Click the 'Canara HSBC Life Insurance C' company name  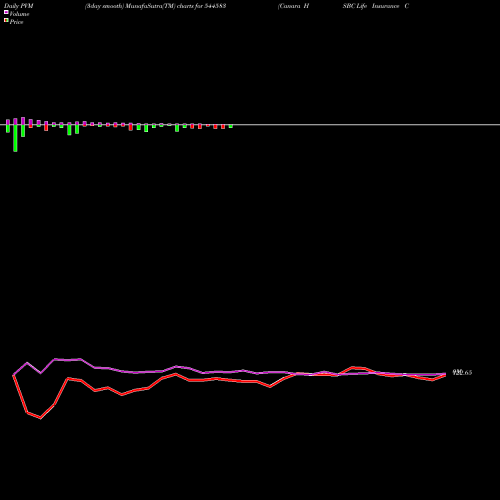343,6
